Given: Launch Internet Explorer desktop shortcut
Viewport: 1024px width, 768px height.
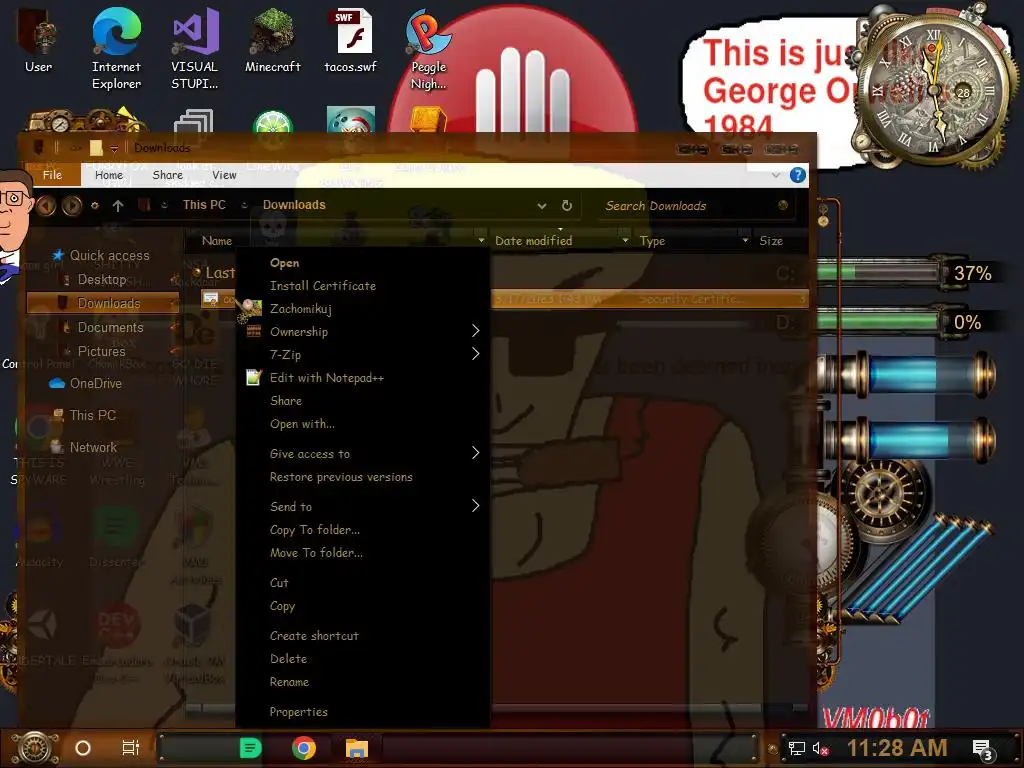Looking at the screenshot, I should pos(116,47).
